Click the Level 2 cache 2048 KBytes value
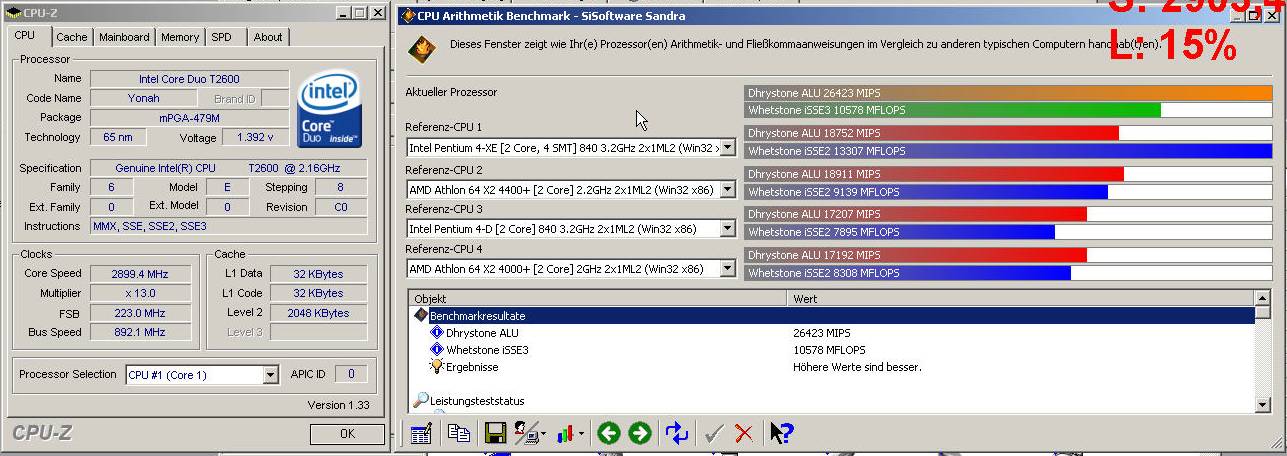Image resolution: width=1287 pixels, height=456 pixels. pos(318,313)
